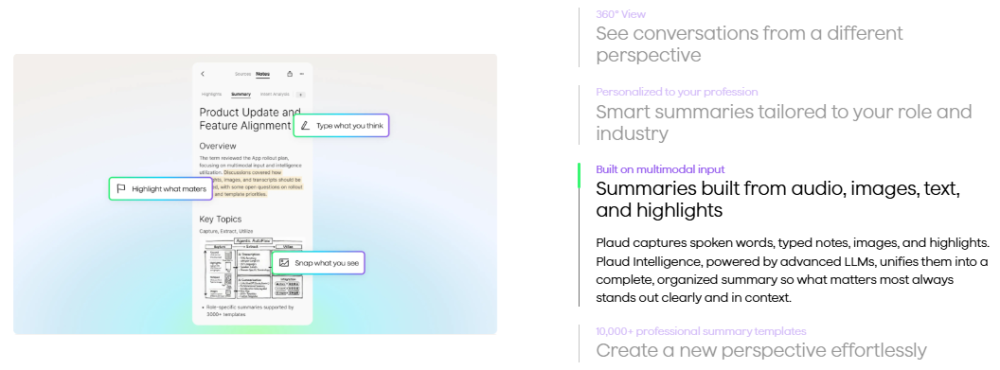Select the Notes tab

tap(263, 74)
